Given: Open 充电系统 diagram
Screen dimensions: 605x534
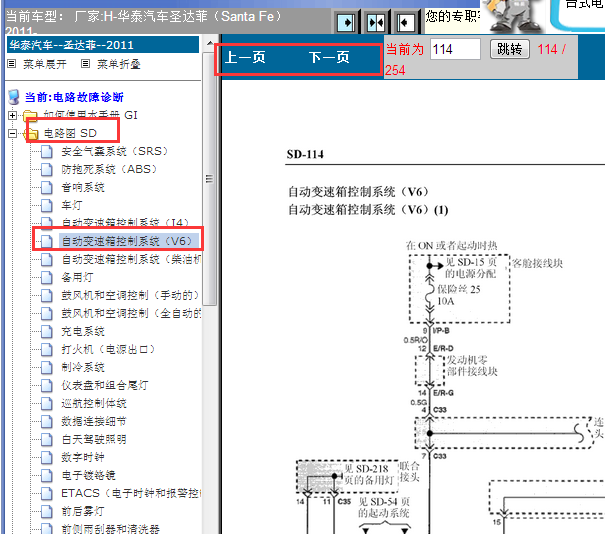Looking at the screenshot, I should click(x=83, y=331).
